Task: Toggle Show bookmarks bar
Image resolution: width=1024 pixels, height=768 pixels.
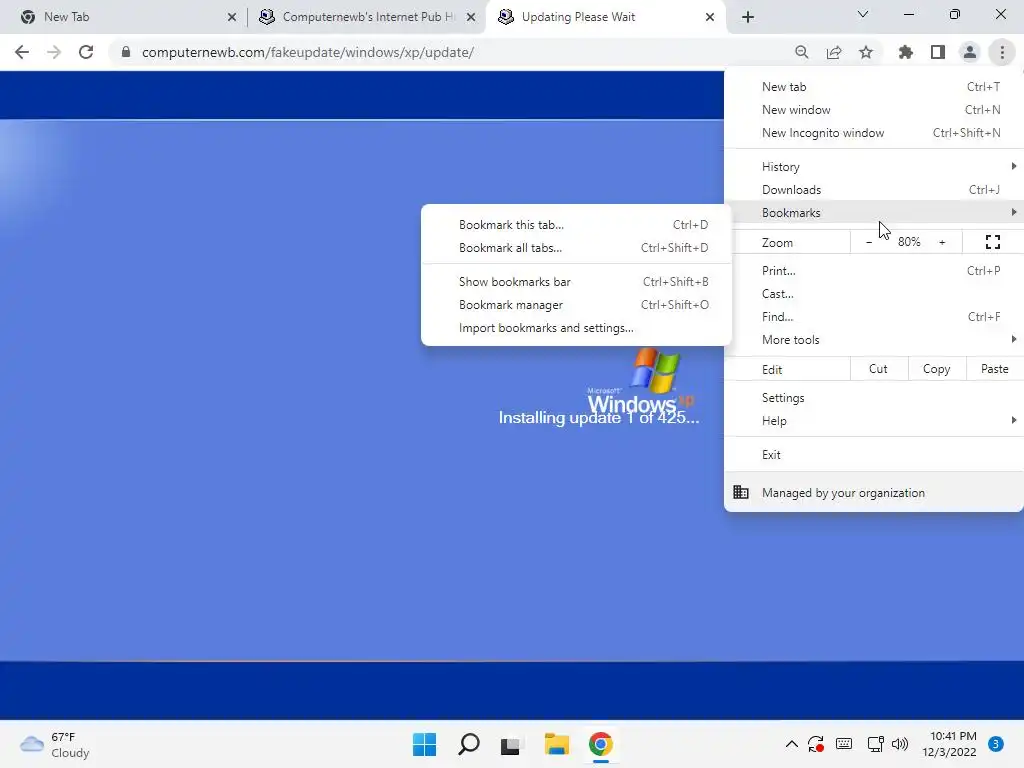Action: pos(576,281)
